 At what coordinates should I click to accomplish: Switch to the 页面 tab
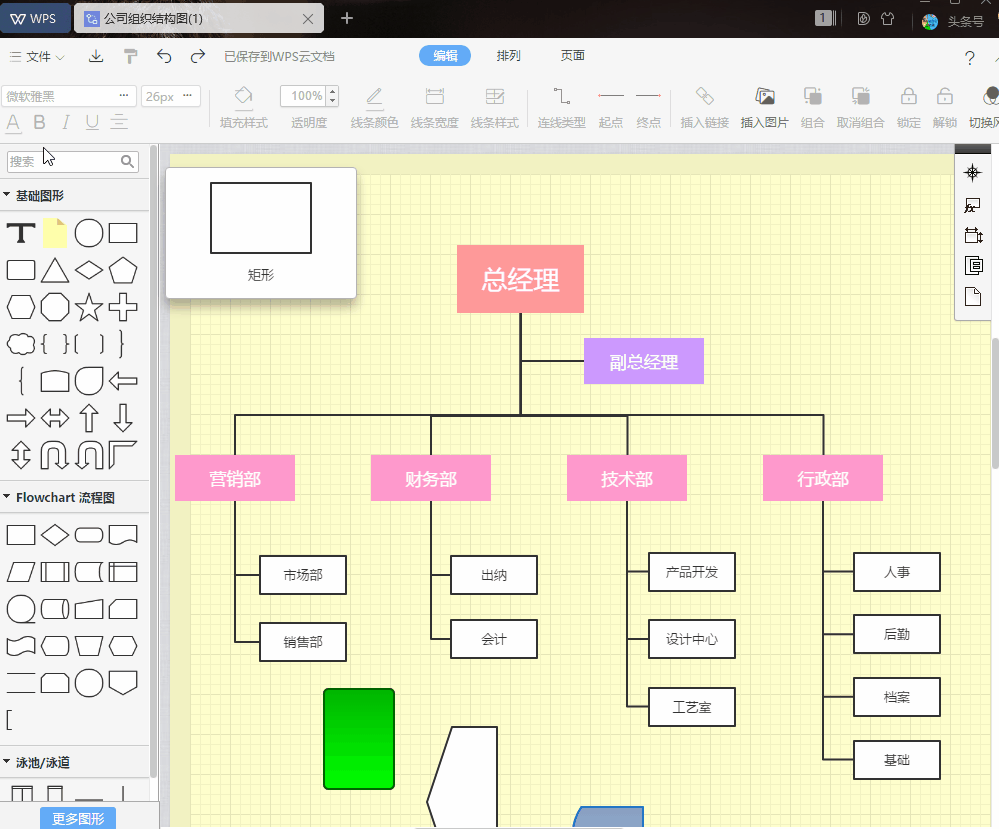(572, 56)
